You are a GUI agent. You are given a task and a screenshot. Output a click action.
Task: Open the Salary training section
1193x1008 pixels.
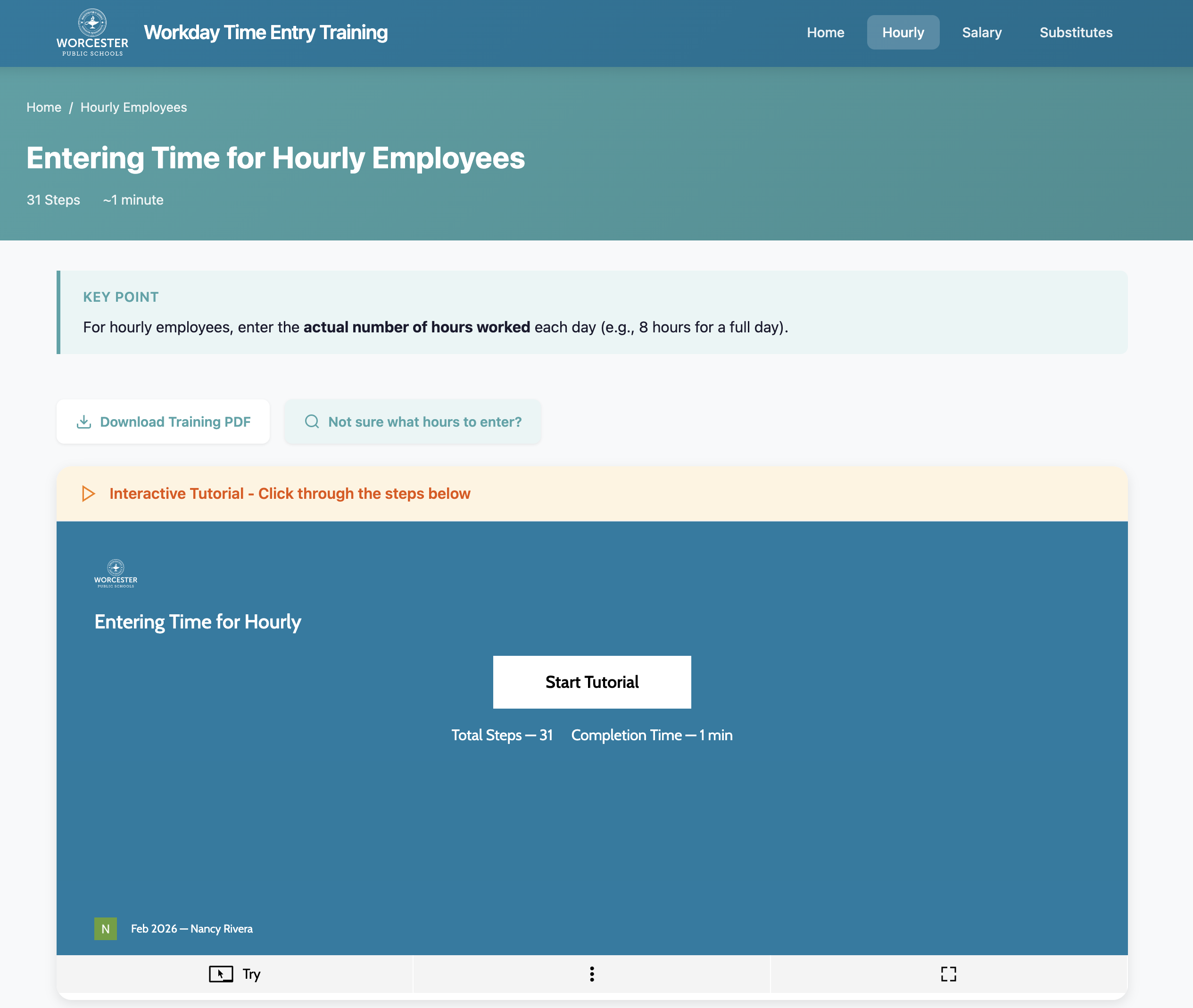tap(982, 33)
